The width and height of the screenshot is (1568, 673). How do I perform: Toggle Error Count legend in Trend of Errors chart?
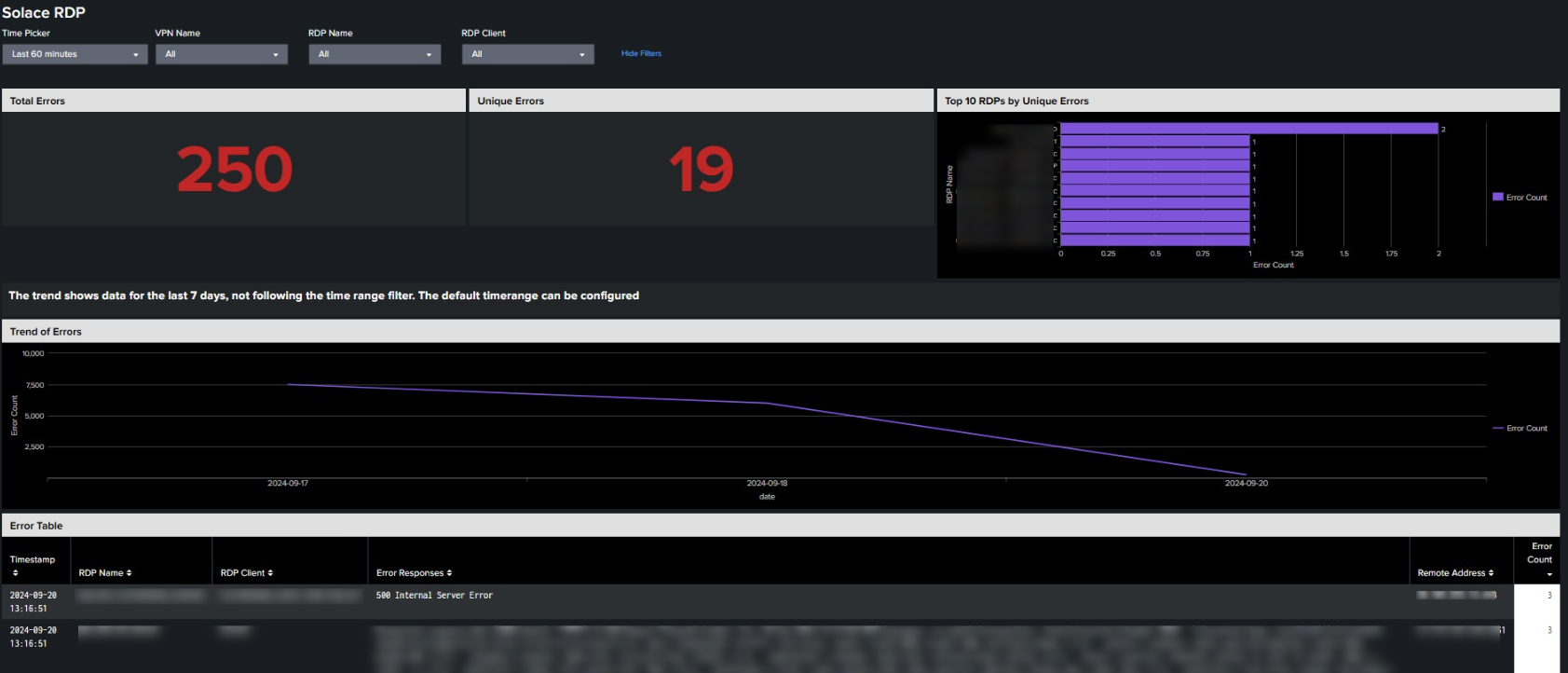pos(1520,428)
